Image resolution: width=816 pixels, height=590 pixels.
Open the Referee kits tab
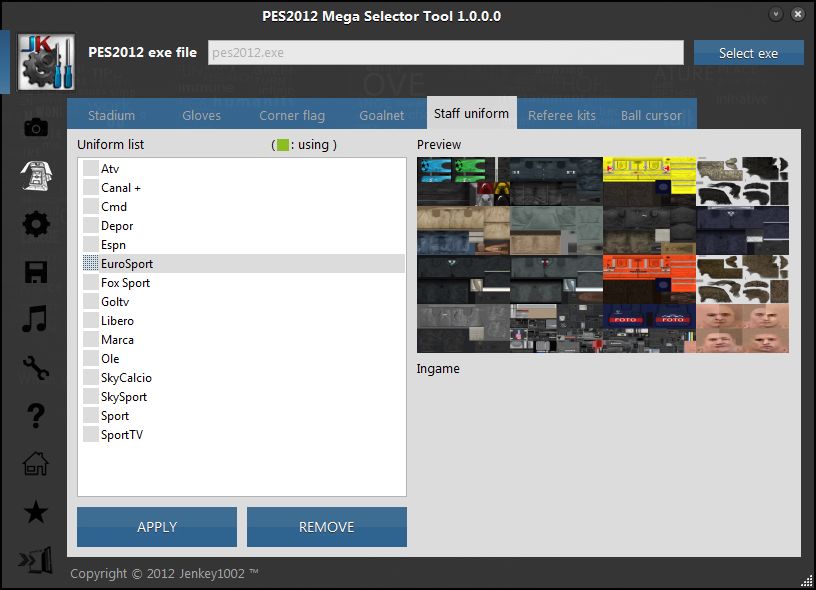(x=561, y=115)
